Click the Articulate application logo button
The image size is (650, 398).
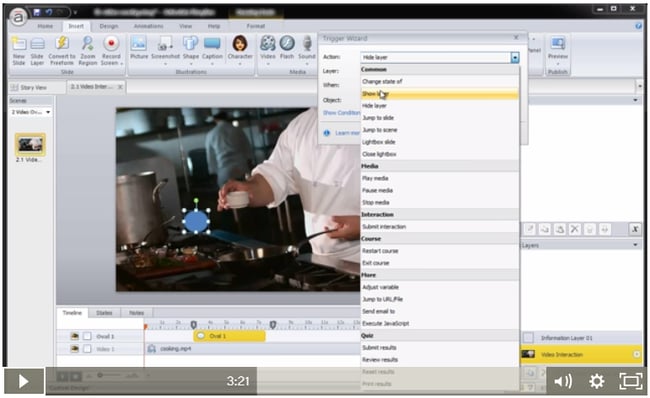(x=18, y=17)
